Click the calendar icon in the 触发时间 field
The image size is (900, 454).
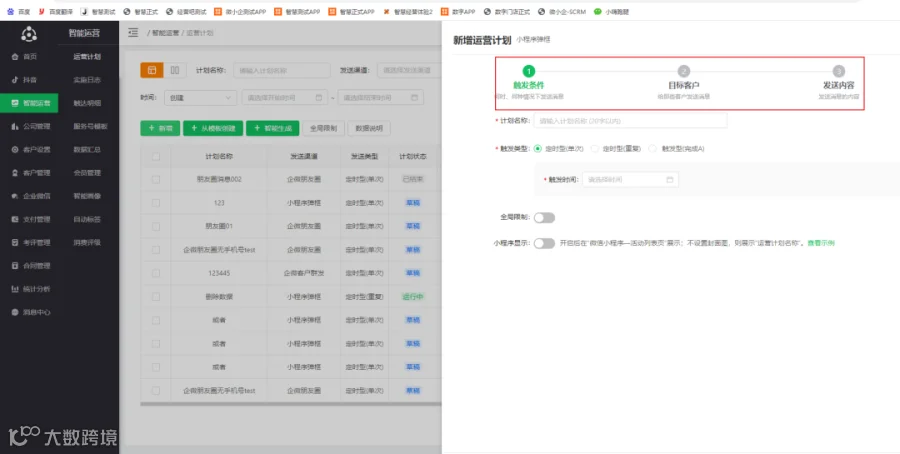[x=669, y=180]
